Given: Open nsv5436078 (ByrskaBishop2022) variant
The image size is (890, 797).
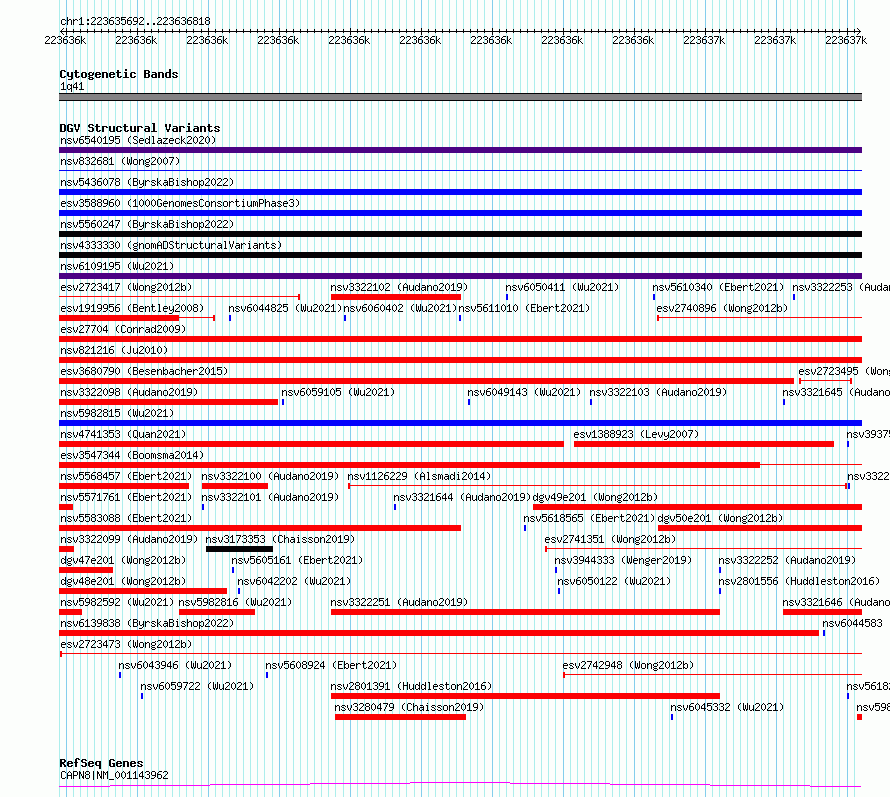Looking at the screenshot, I should click(x=147, y=182).
